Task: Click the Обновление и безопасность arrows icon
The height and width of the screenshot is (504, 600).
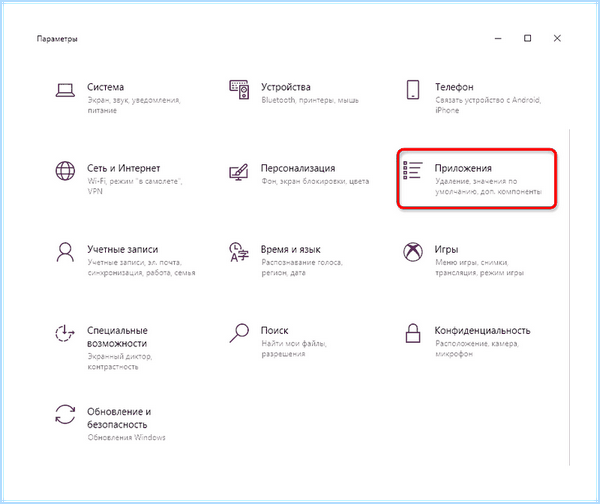Action: coord(65,414)
